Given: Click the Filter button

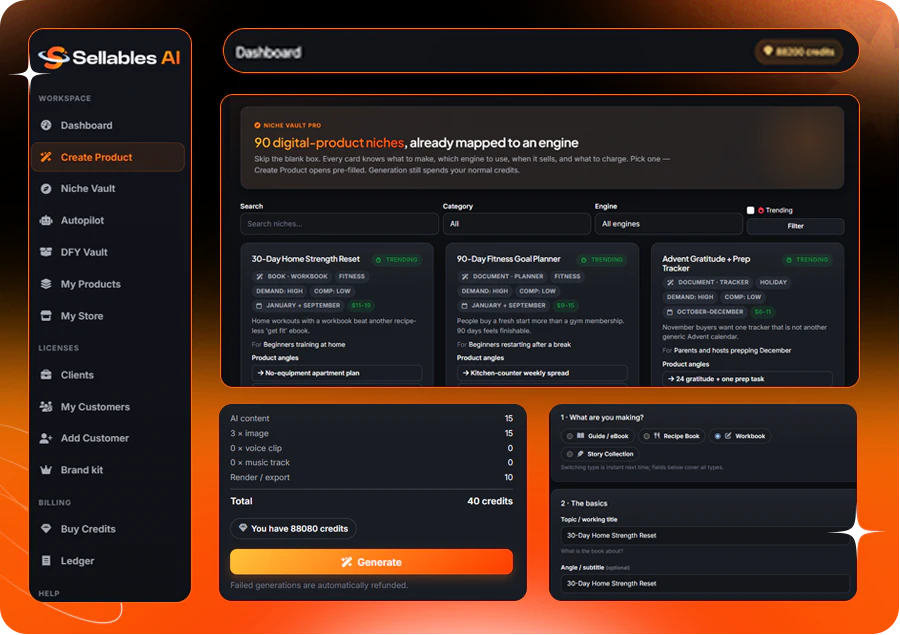Looking at the screenshot, I should pyautogui.click(x=795, y=226).
